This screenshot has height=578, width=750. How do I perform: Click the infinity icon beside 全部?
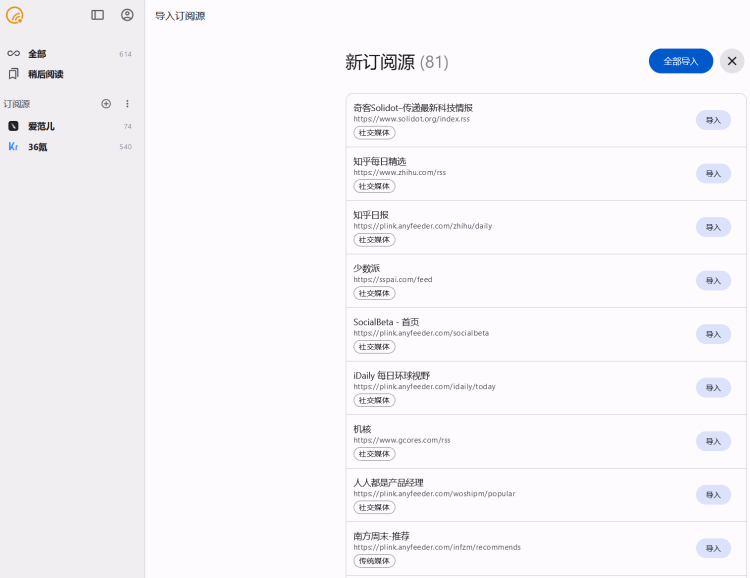tap(13, 54)
